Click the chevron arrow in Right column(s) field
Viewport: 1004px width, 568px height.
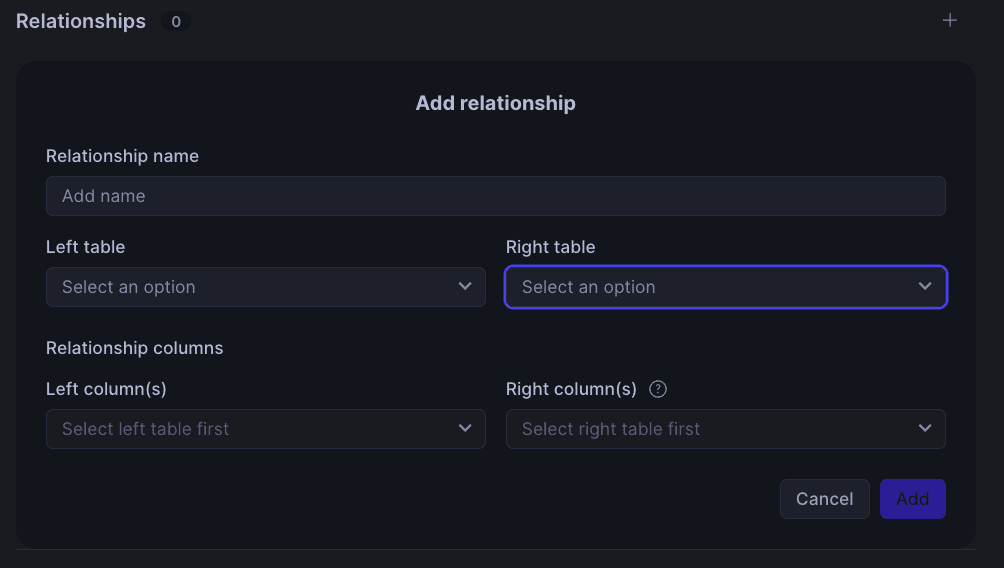[925, 428]
